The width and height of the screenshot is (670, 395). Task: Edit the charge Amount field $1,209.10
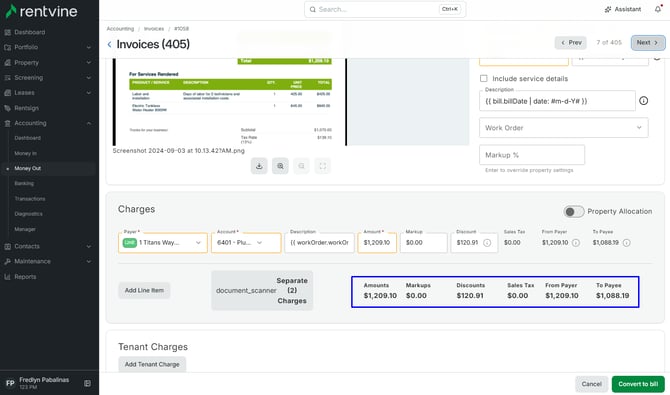[377, 243]
